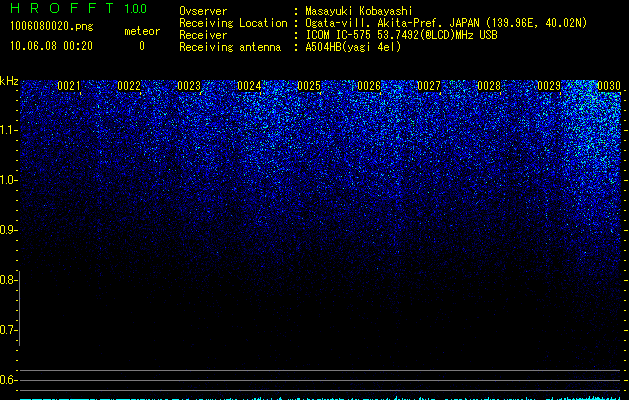The image size is (629, 400).
Task: Click the kHz axis unit label
Action: click(x=9, y=81)
